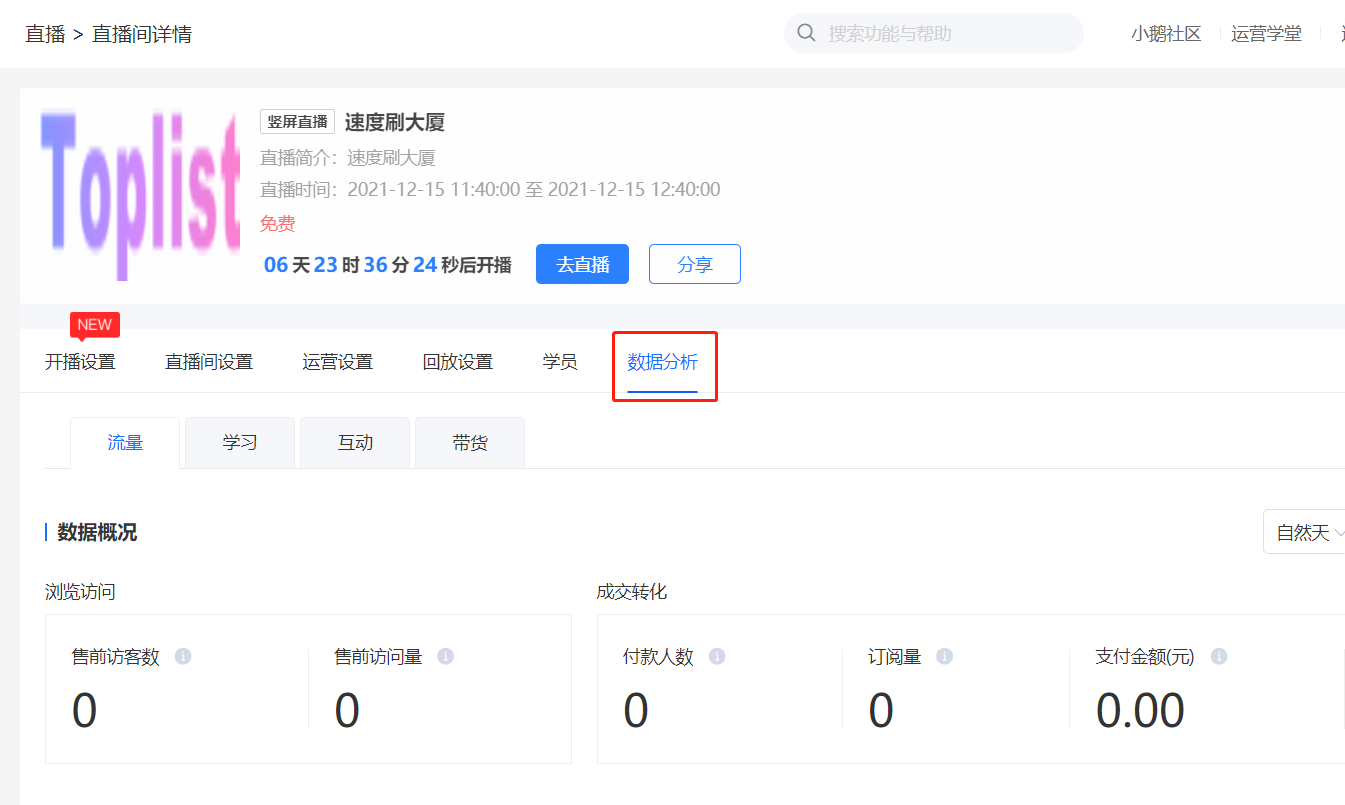Click the 去直播 button
Screen dimensions: 1345x805
pos(582,264)
